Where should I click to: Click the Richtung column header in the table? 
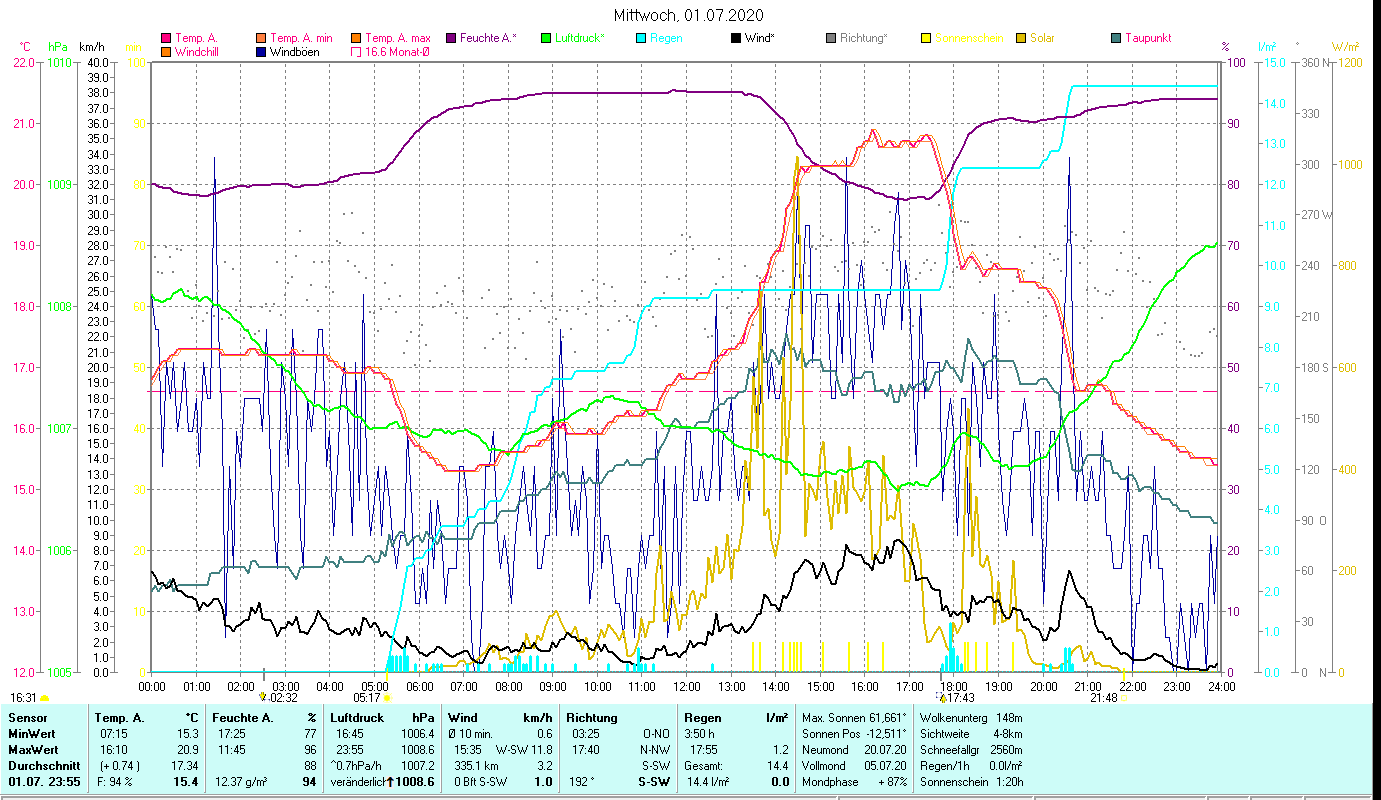click(592, 718)
